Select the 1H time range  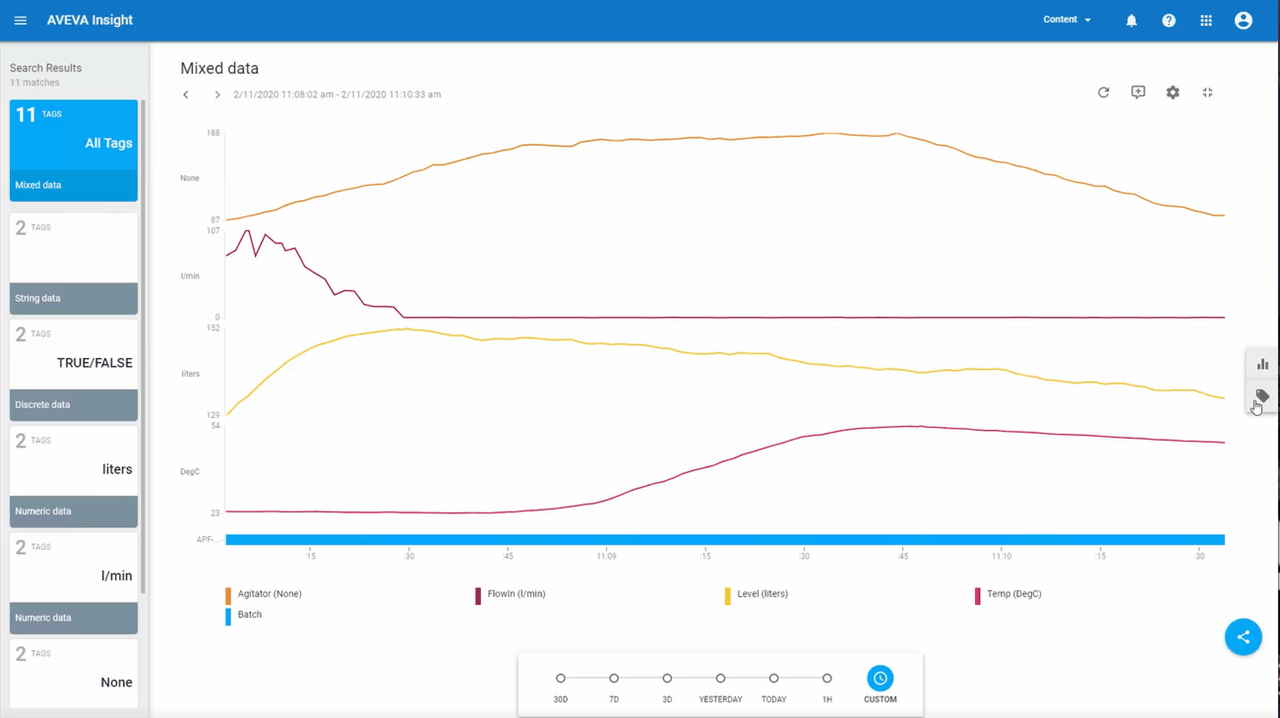(x=827, y=679)
